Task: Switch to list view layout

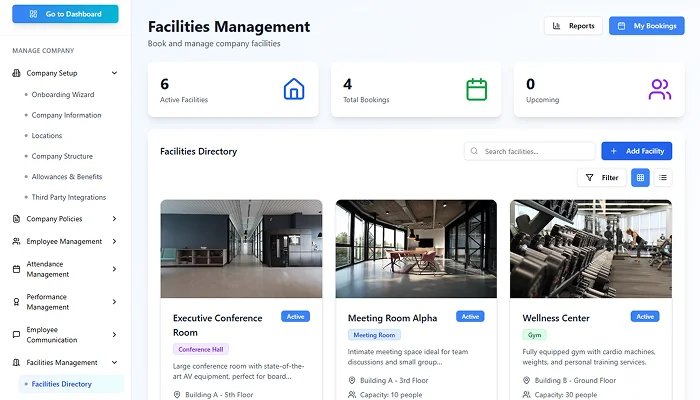Action: pyautogui.click(x=662, y=177)
